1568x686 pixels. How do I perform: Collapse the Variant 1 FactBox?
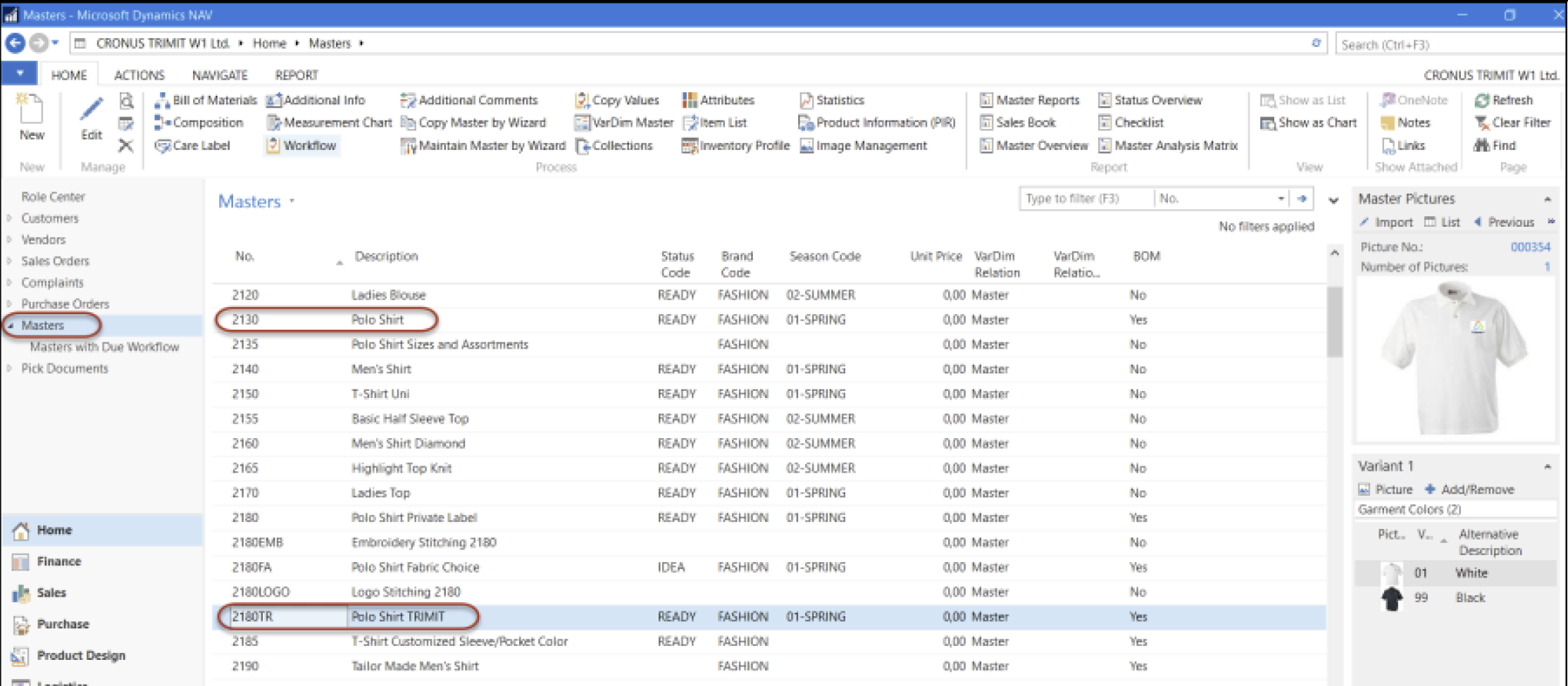pos(1548,466)
